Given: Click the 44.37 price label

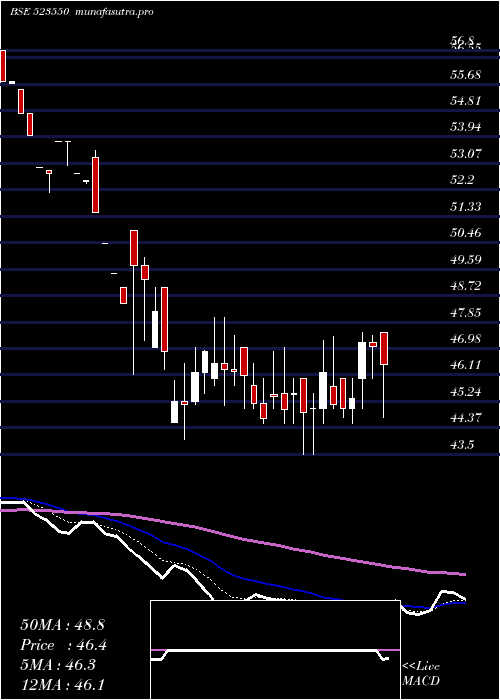Looking at the screenshot, I should click(x=466, y=418).
